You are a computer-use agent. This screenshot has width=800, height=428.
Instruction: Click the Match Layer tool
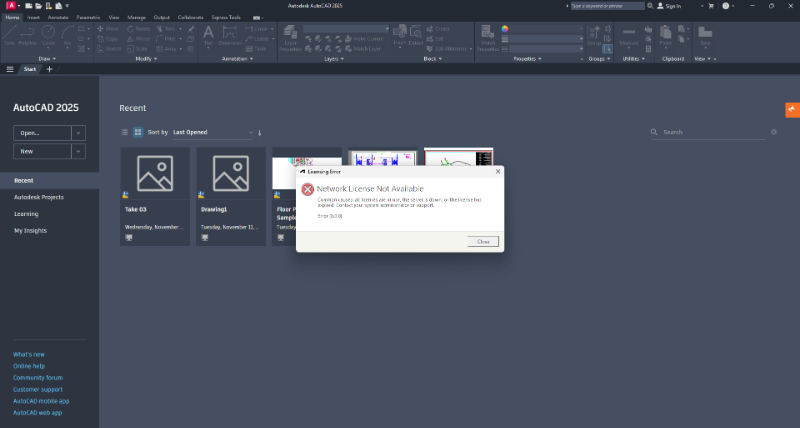tap(363, 49)
